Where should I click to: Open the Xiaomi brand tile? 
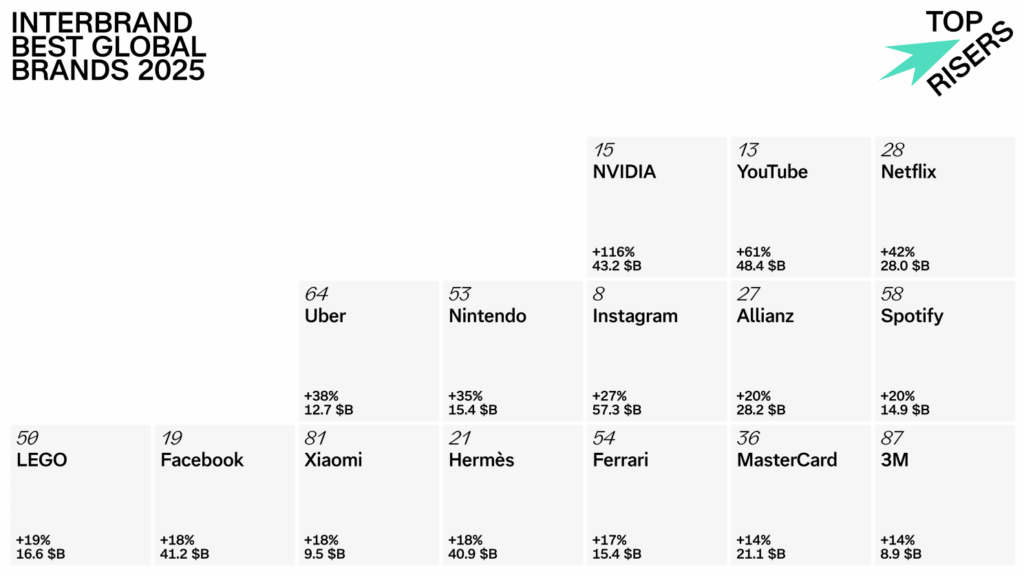pos(368,495)
